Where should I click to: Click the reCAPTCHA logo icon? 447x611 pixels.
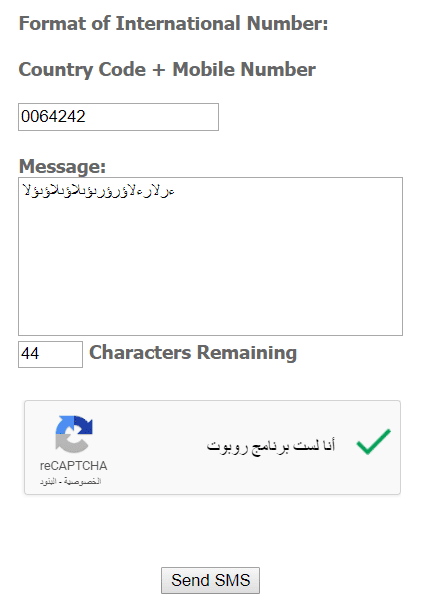point(74,434)
